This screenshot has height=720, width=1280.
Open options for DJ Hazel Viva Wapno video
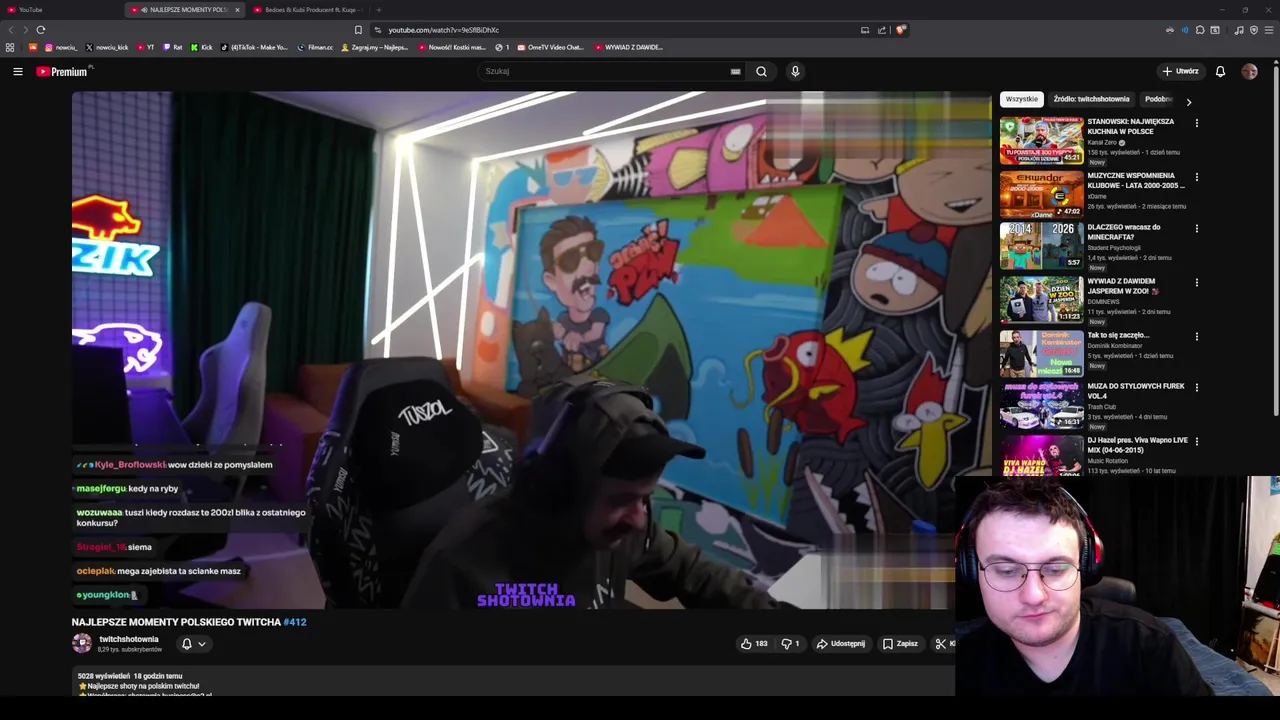click(x=1197, y=441)
